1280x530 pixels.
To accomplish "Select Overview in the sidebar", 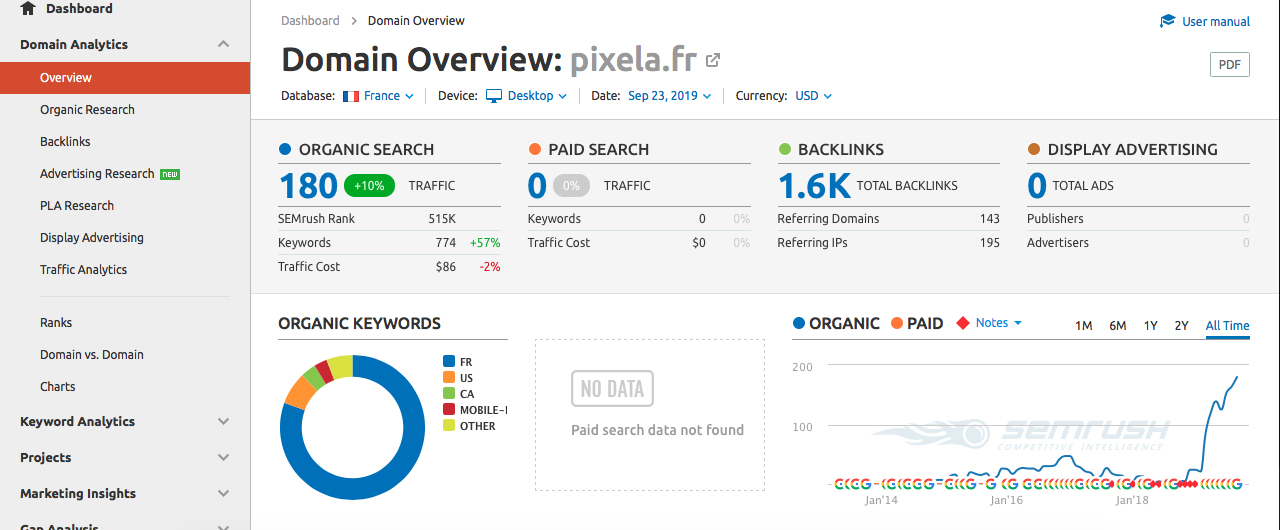I will coord(125,78).
